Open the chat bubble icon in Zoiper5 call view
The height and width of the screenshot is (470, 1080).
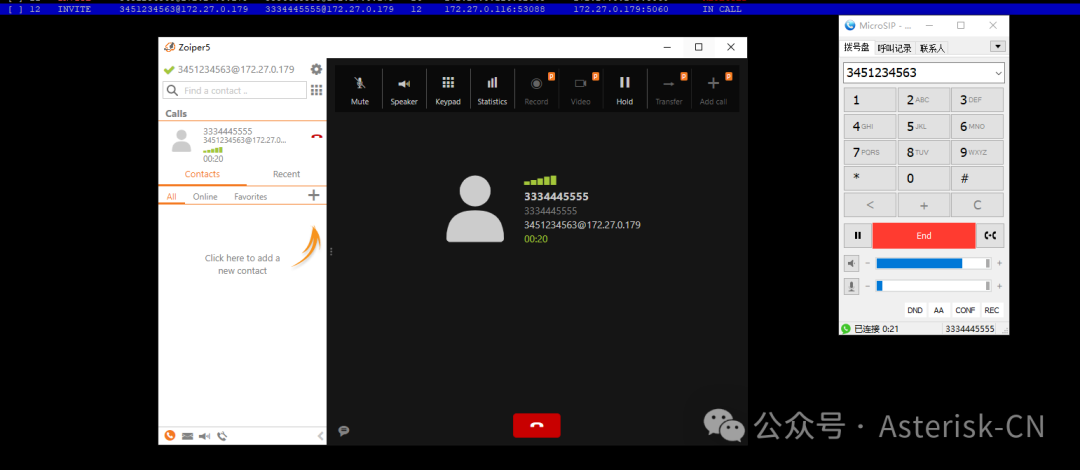344,431
